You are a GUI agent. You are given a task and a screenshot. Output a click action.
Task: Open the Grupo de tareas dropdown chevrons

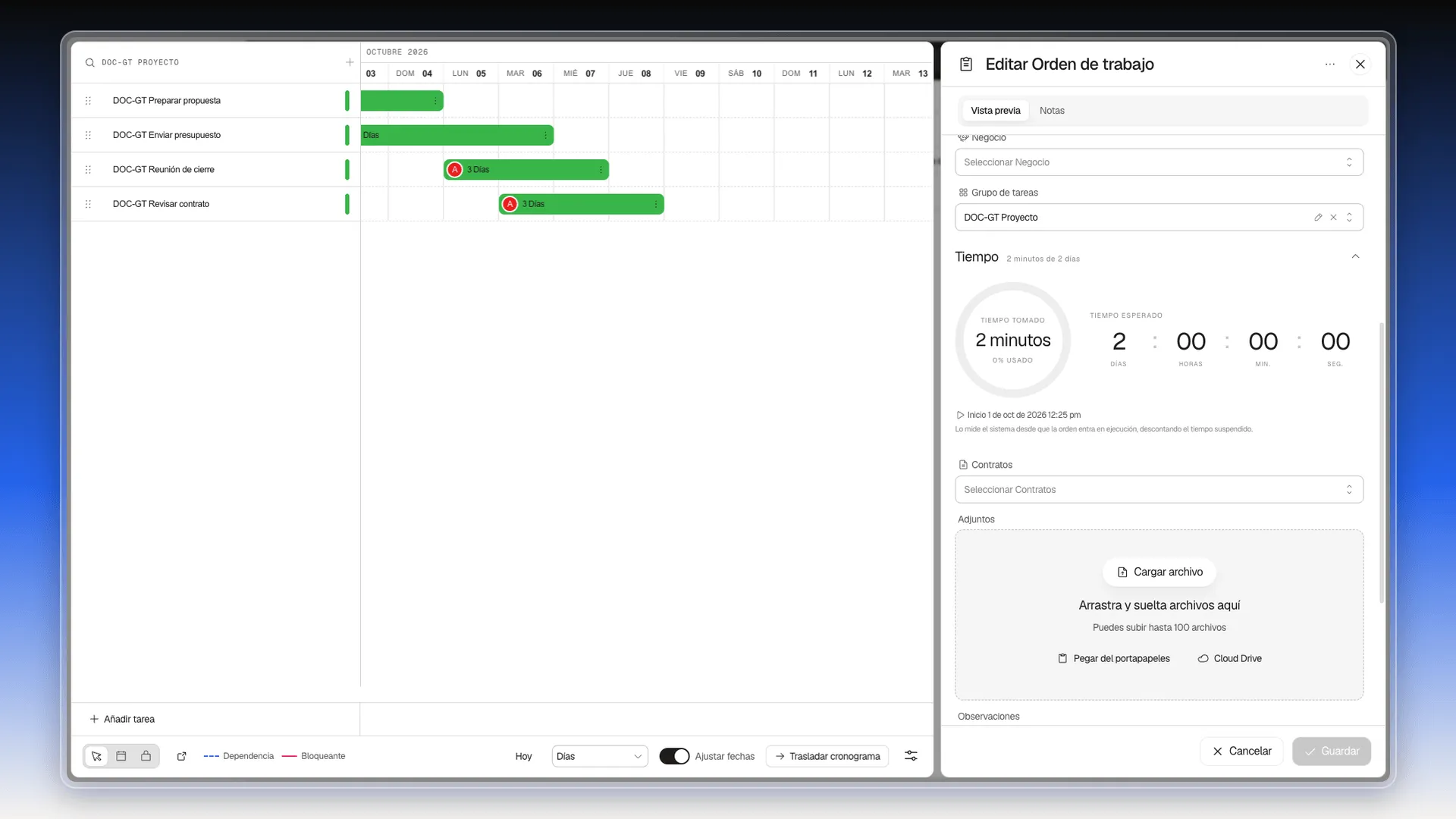coord(1349,218)
